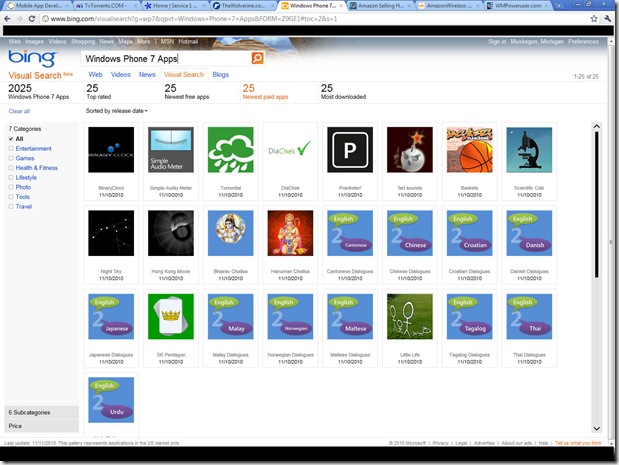
Task: Select the Chinese Dialogues app icon
Action: click(410, 233)
